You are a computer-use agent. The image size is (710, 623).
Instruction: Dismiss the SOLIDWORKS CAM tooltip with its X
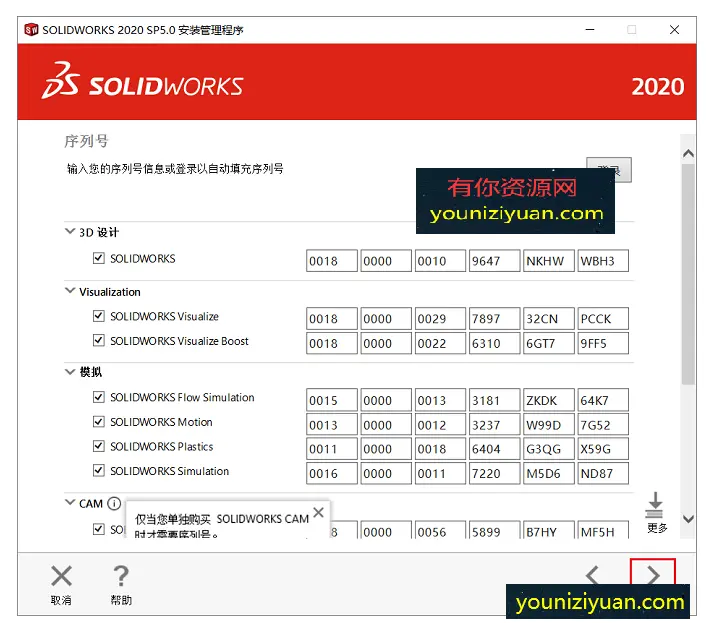[318, 512]
